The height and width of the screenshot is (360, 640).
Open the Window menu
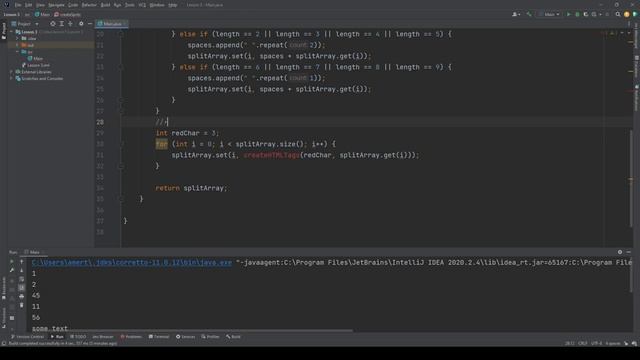point(157,5)
